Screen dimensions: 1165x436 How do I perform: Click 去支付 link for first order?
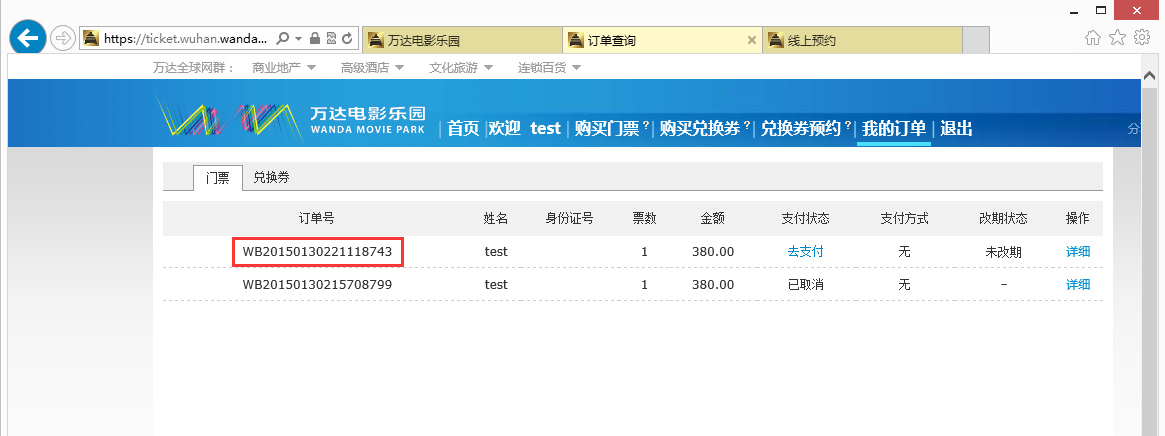point(805,252)
